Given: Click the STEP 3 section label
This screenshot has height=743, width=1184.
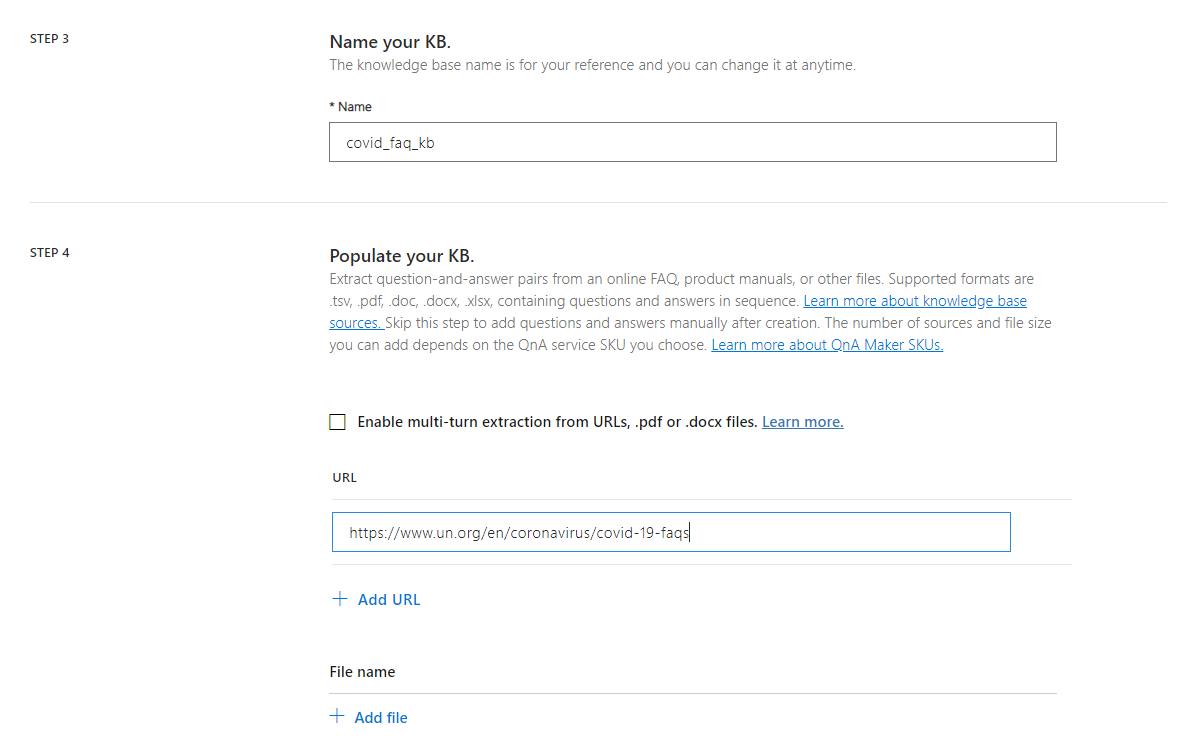Looking at the screenshot, I should coord(49,38).
